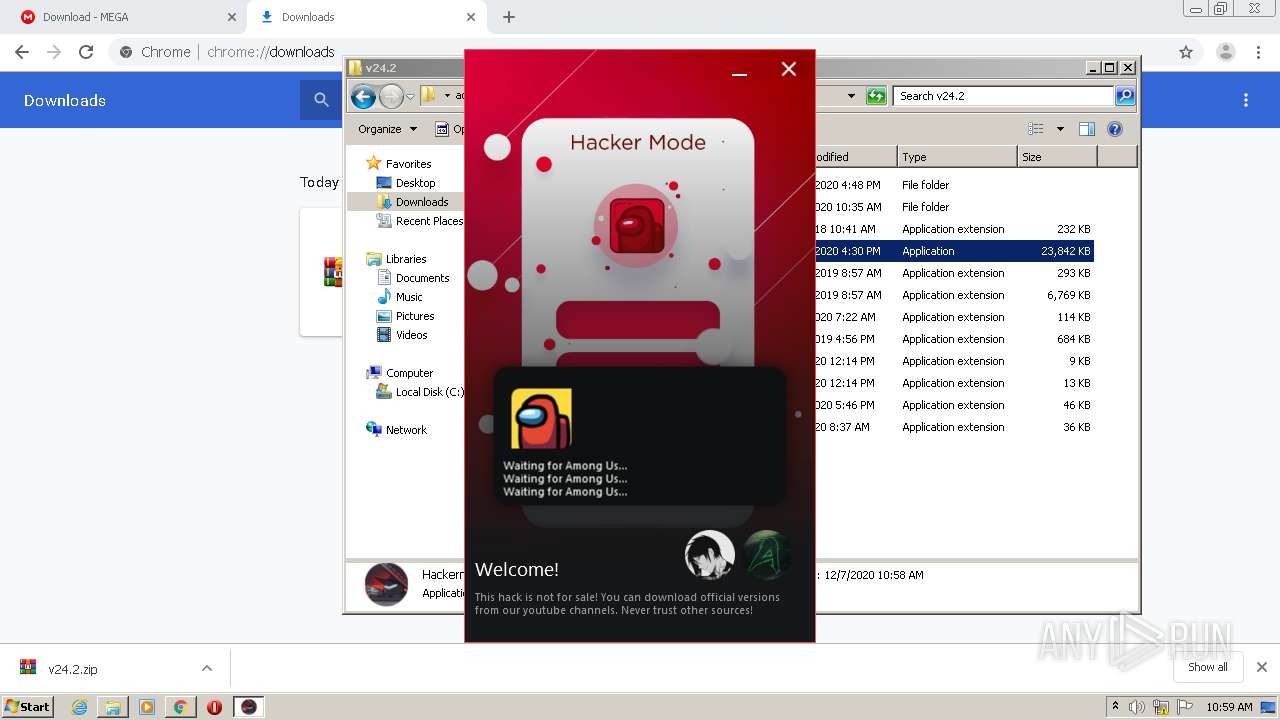
Task: Click the Show all downloads button
Action: pos(1207,667)
